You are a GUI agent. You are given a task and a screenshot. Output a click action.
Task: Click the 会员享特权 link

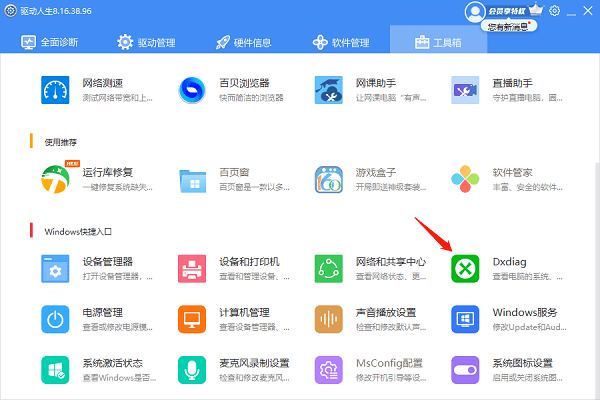(x=507, y=11)
